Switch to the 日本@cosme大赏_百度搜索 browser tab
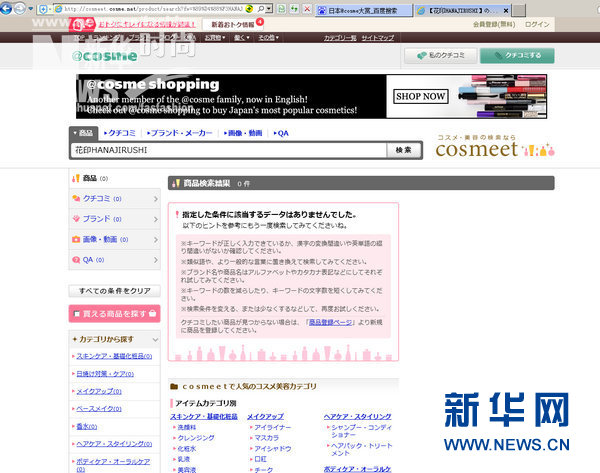Image resolution: width=600 pixels, height=473 pixels. (x=364, y=10)
